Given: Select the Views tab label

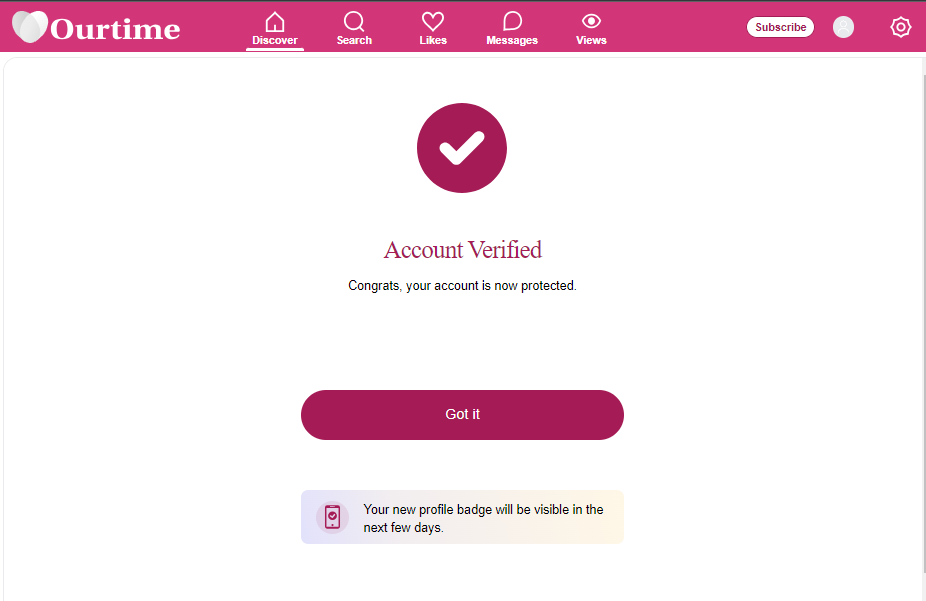Looking at the screenshot, I should click(x=591, y=40).
